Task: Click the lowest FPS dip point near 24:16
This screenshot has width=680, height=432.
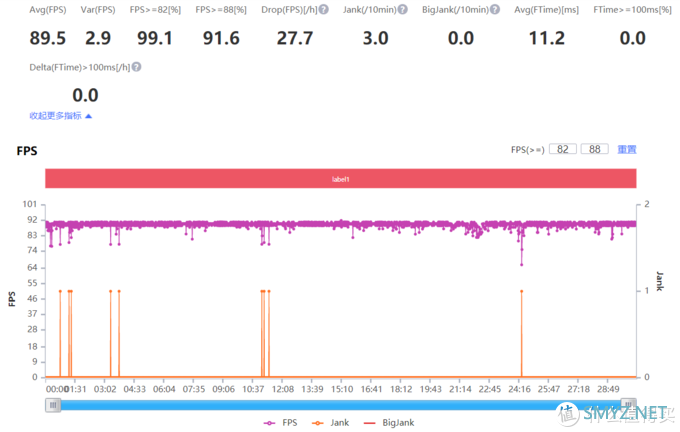Action: (521, 265)
